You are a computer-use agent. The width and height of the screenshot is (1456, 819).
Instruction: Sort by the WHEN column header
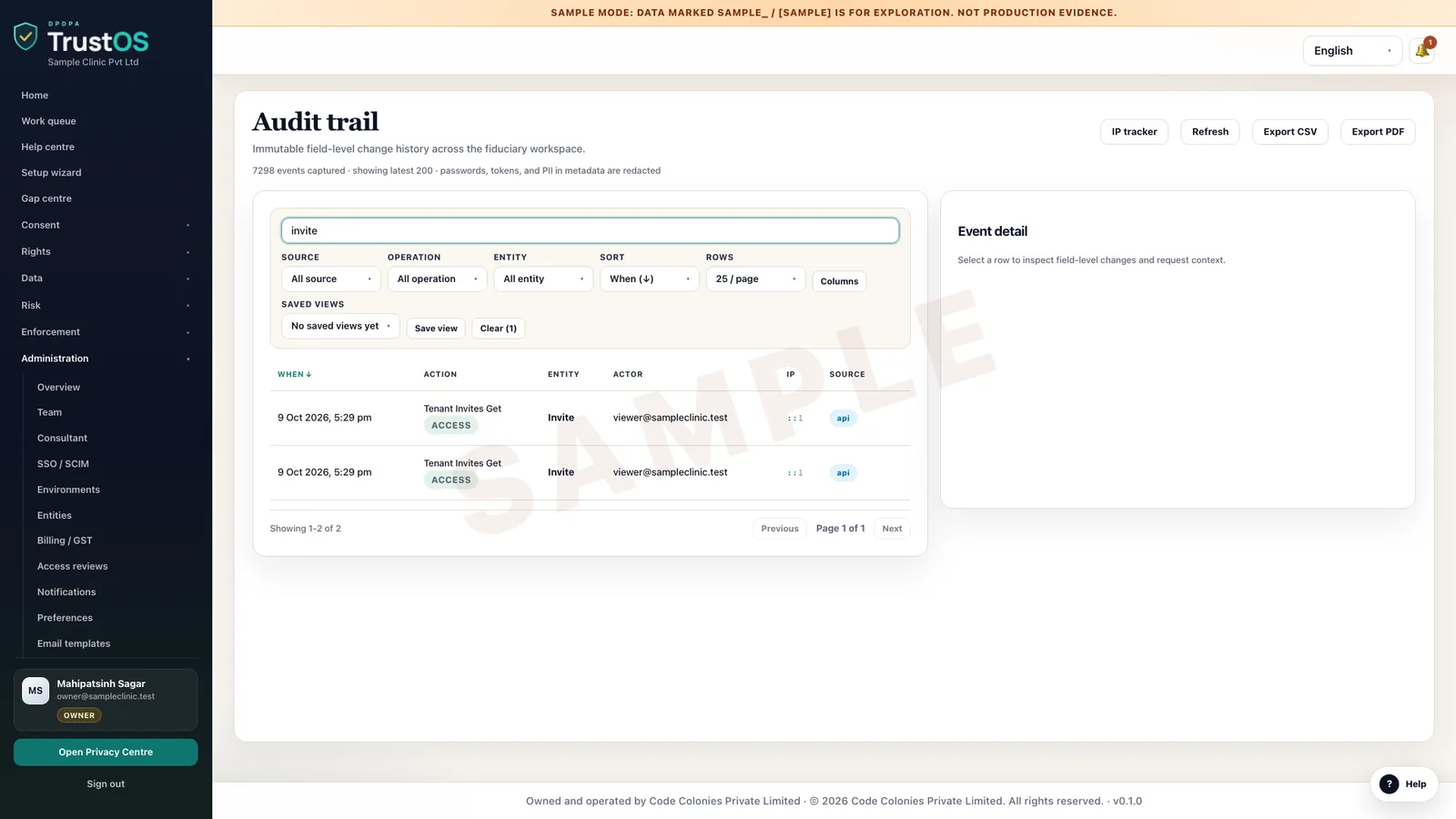coord(295,375)
